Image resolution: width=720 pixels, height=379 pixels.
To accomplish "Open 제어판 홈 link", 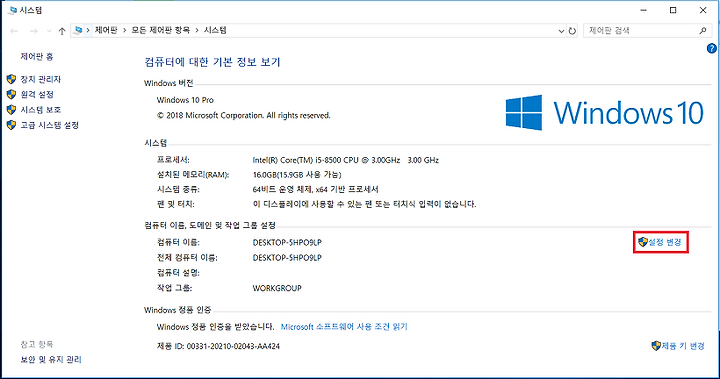I will (x=37, y=57).
